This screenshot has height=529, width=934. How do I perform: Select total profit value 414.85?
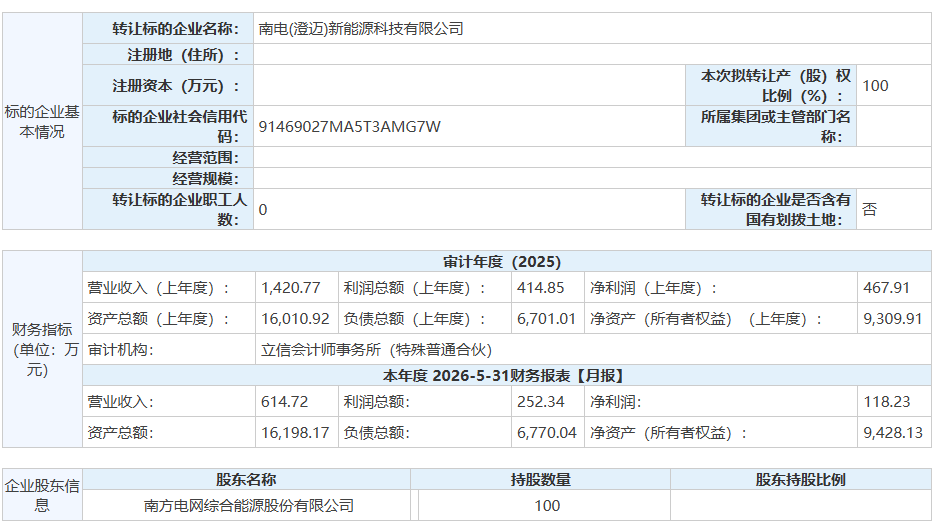point(540,288)
